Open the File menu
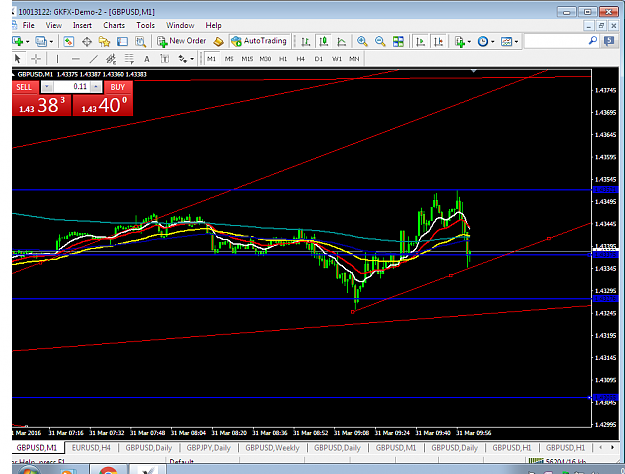The width and height of the screenshot is (625, 474). (28, 26)
